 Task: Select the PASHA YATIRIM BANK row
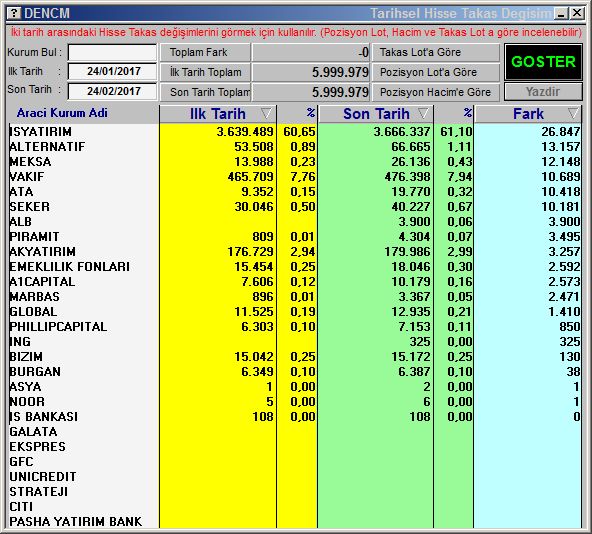(x=295, y=522)
